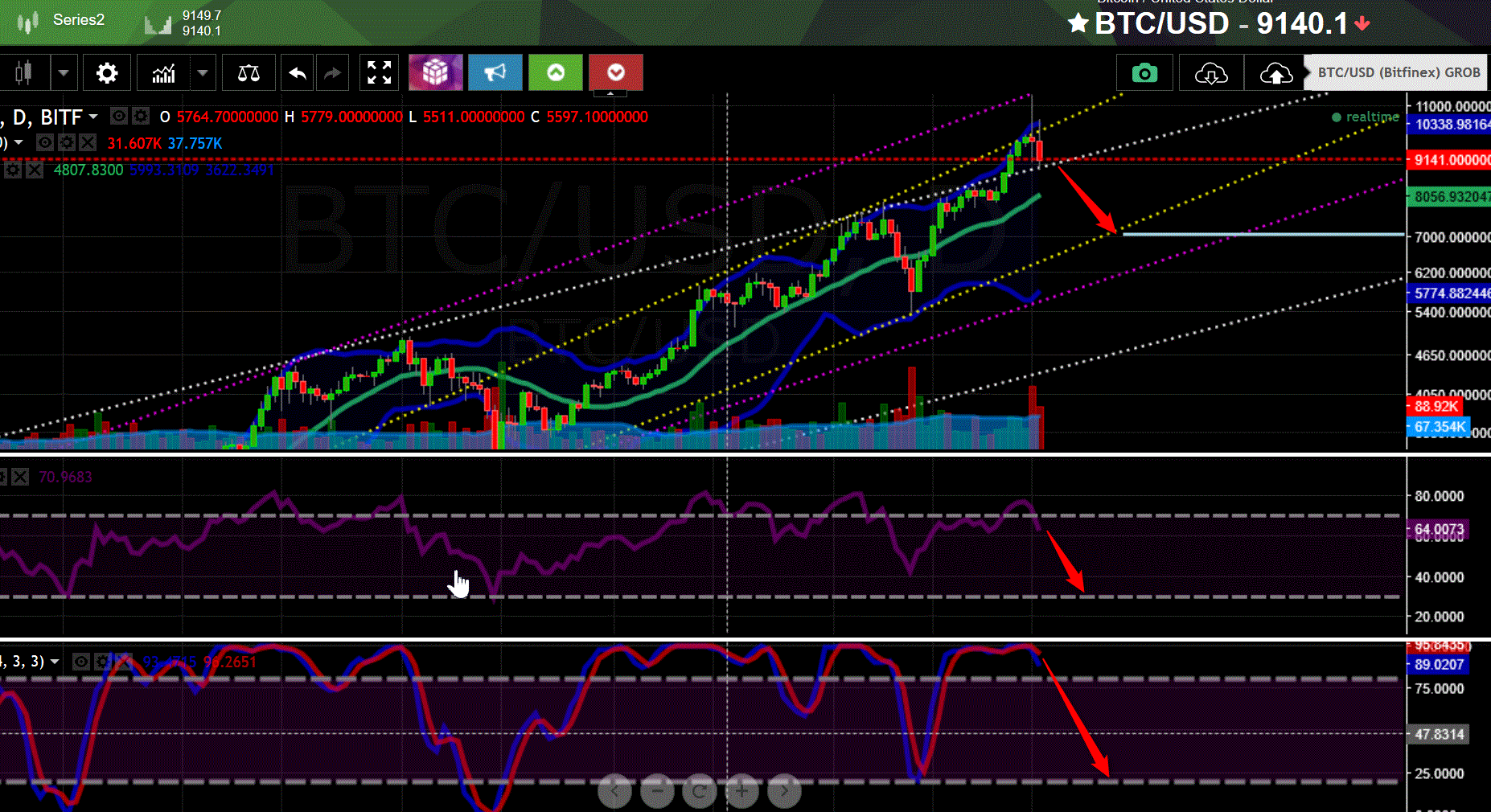Click the 5774.88 lower band price label
This screenshot has width=1491, height=812.
(x=1449, y=293)
